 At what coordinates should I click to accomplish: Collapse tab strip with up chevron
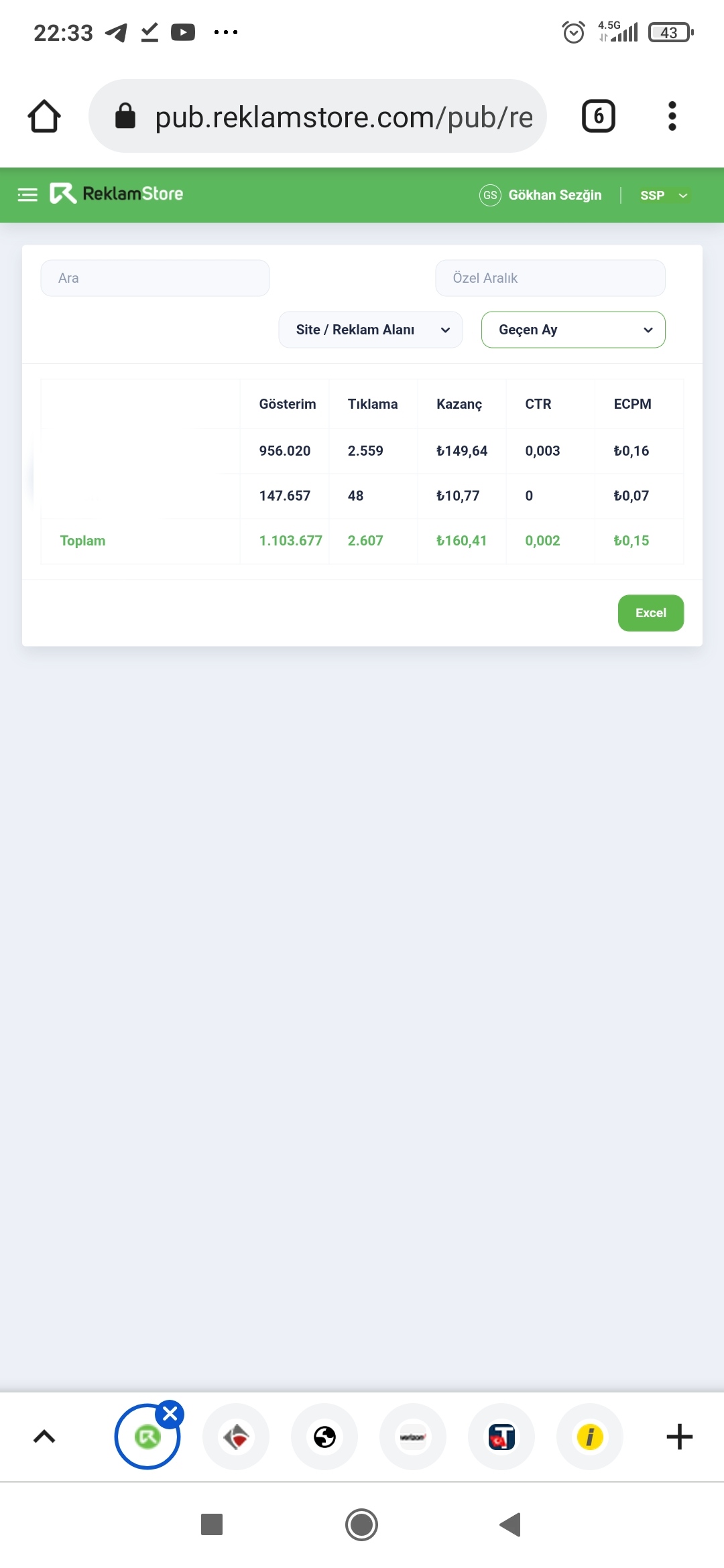(x=44, y=1436)
